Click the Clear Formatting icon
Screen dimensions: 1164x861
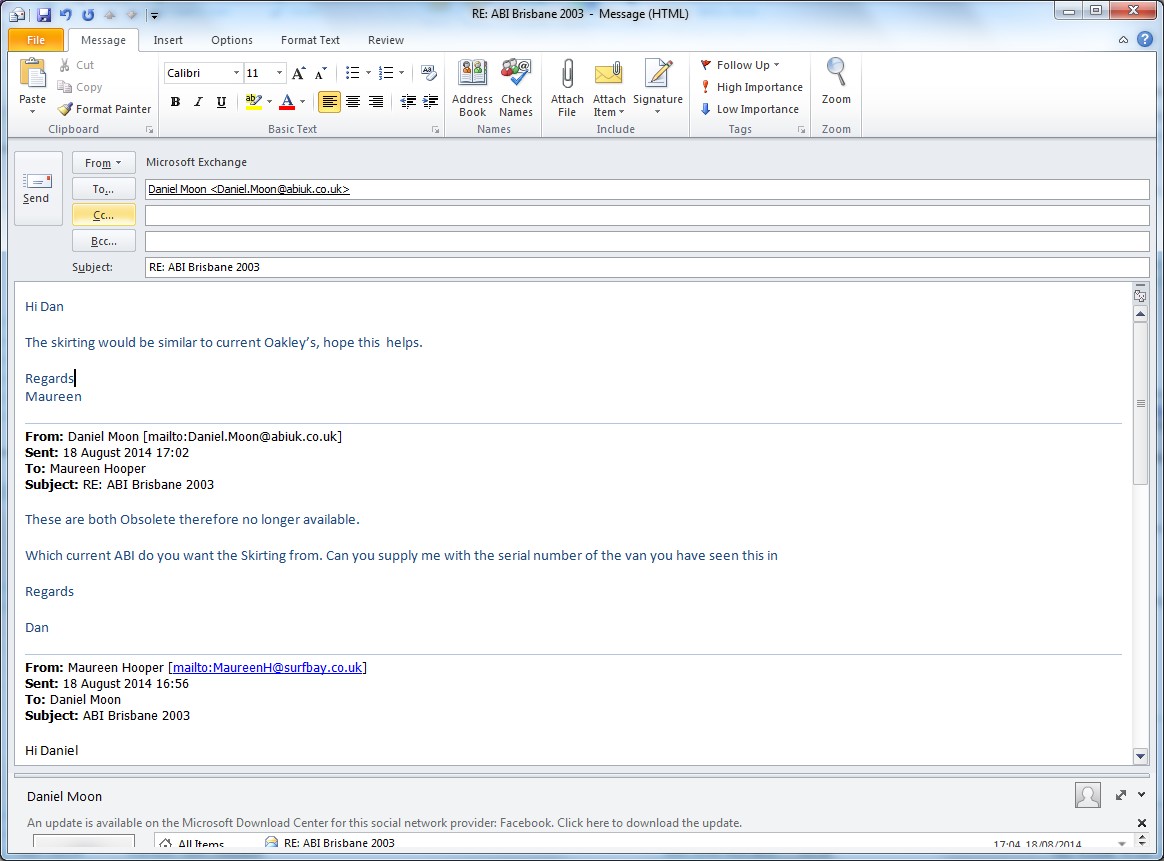click(x=428, y=73)
